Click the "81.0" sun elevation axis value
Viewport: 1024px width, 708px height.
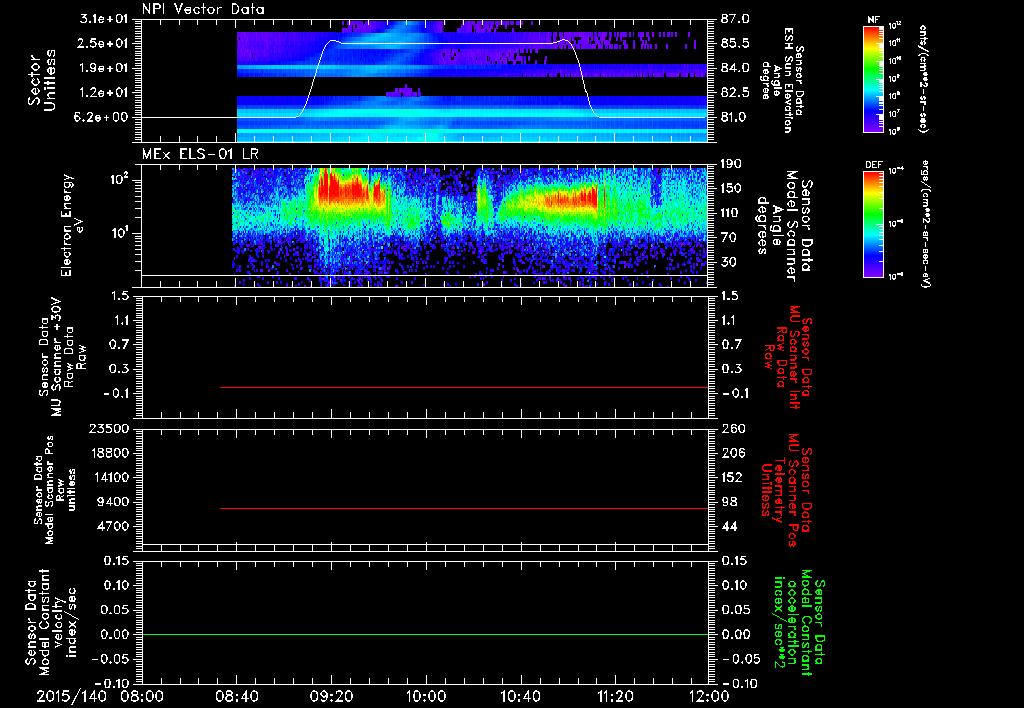735,118
